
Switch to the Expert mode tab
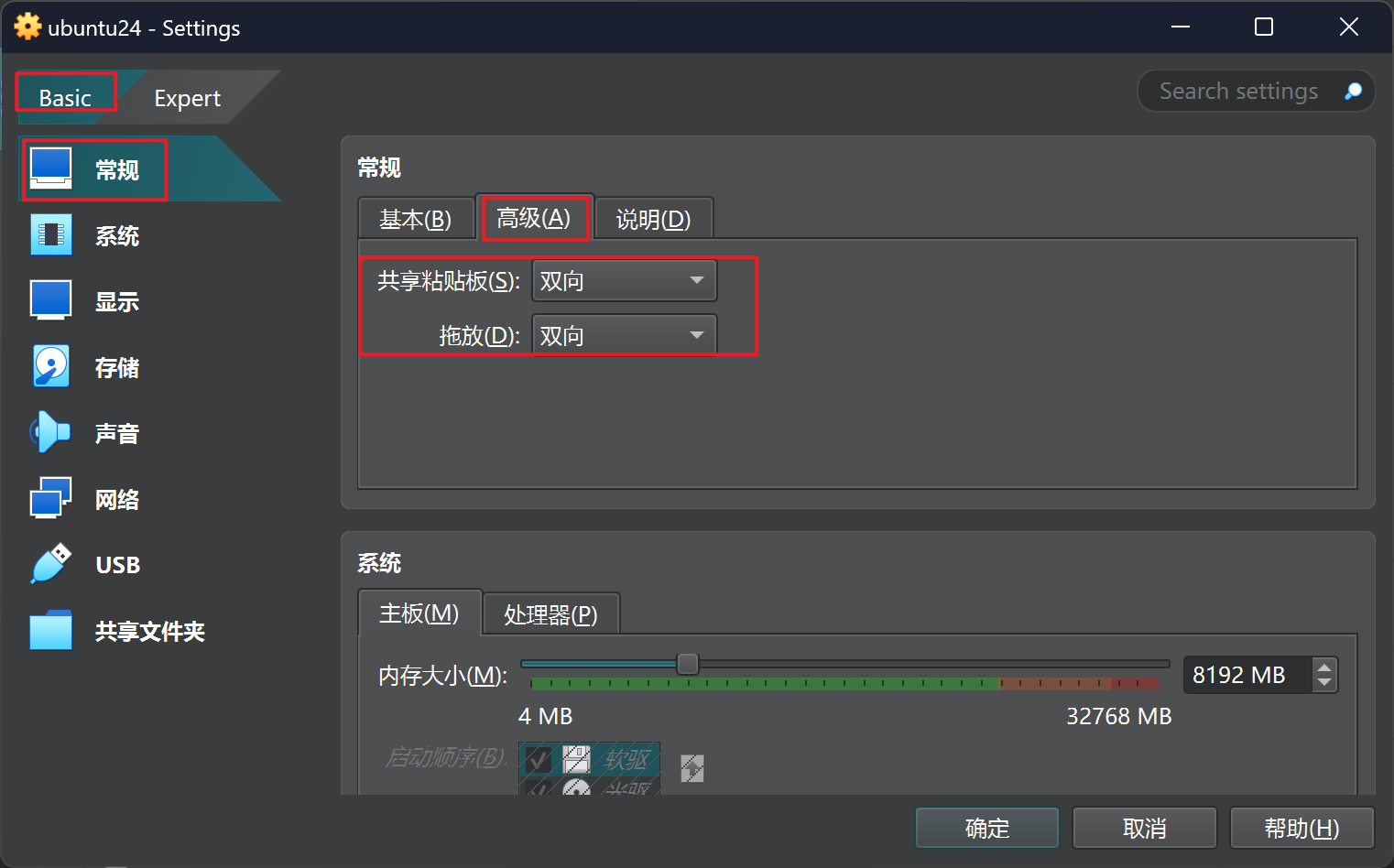coord(187,98)
